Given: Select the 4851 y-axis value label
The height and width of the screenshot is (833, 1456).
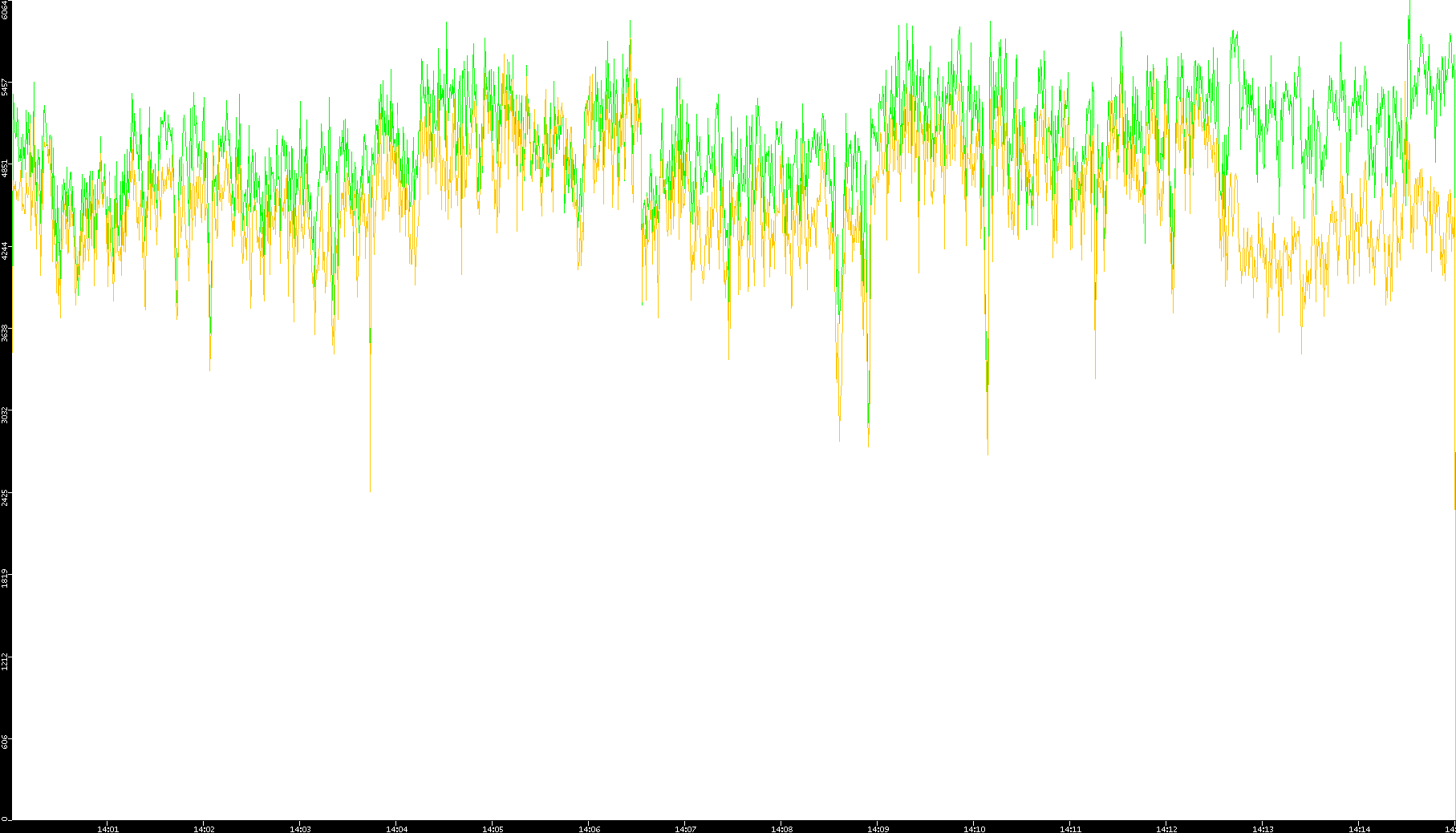Looking at the screenshot, I should coord(6,168).
